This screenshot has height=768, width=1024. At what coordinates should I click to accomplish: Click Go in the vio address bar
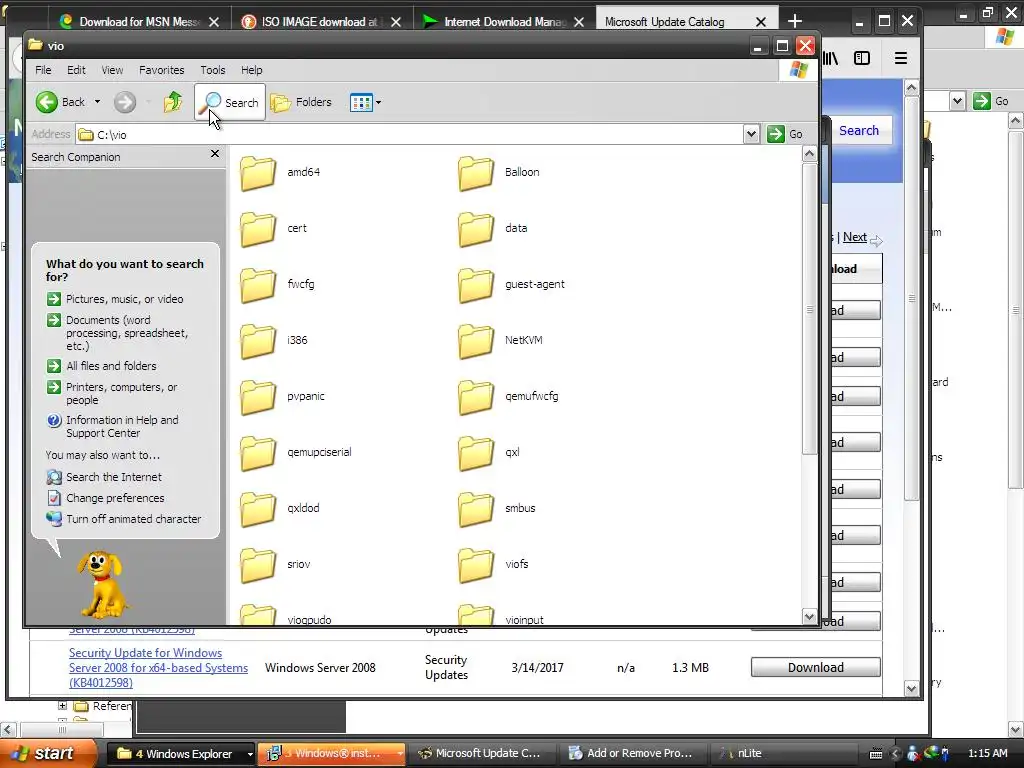[x=786, y=134]
